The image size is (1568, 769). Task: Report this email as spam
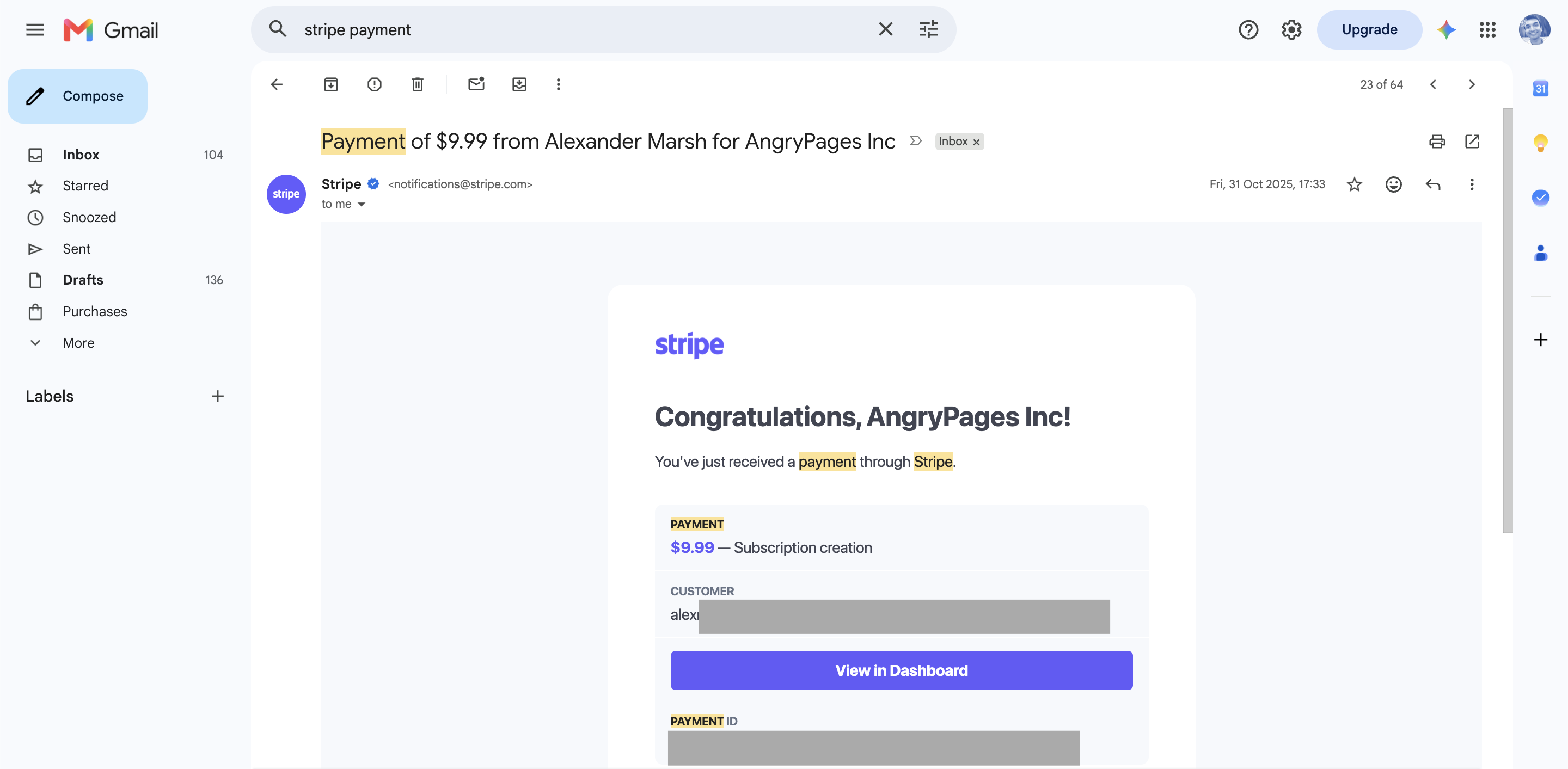coord(375,84)
